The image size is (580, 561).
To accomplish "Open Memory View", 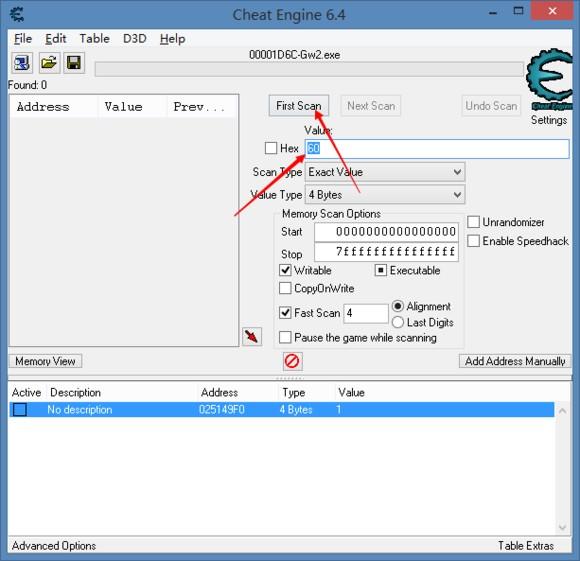I will (45, 361).
